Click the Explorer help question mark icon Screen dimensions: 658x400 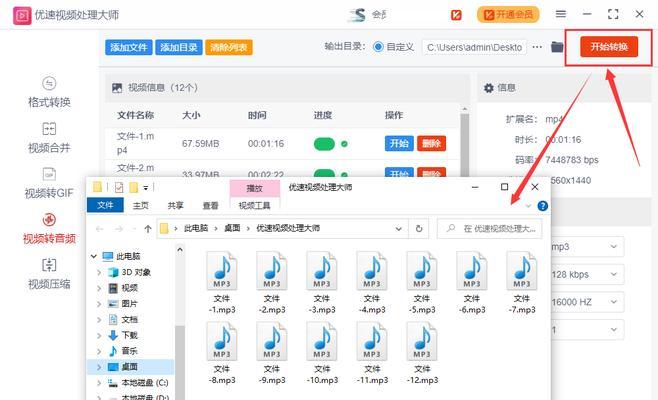(542, 206)
